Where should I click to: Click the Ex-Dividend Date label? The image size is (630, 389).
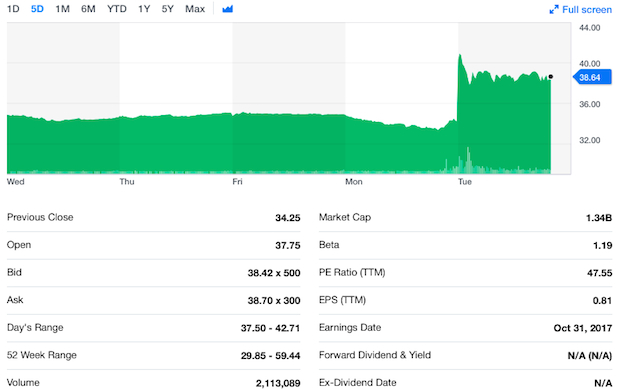tap(358, 383)
